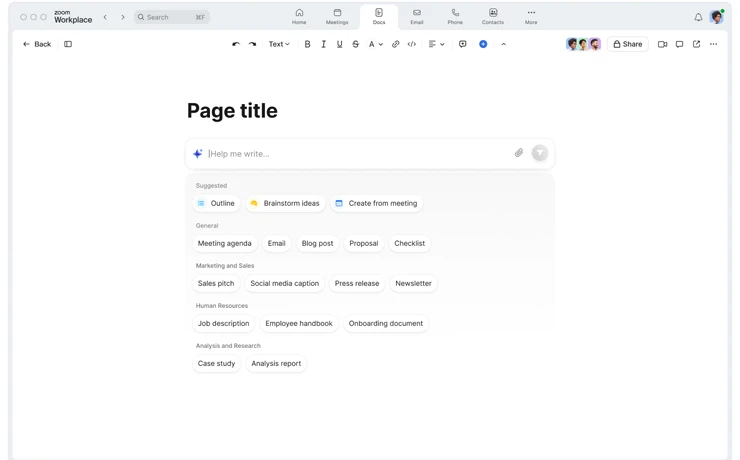Choose the Press release template
740x460 pixels.
coord(357,284)
